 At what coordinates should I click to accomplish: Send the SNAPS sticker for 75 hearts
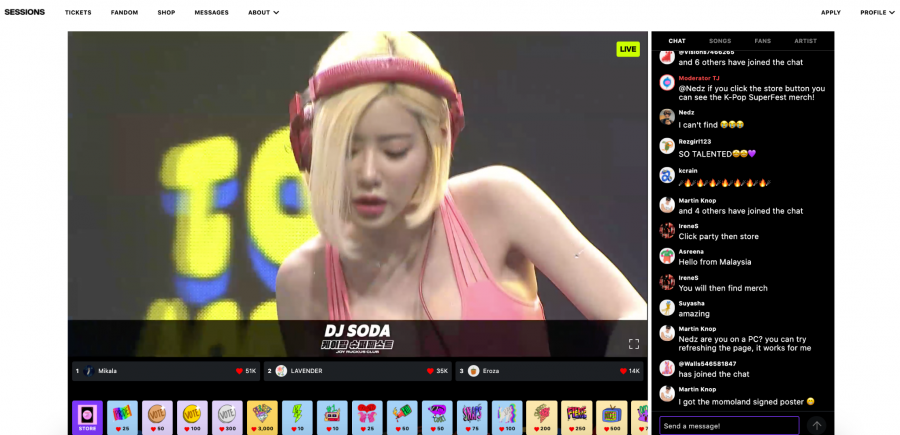tap(472, 417)
